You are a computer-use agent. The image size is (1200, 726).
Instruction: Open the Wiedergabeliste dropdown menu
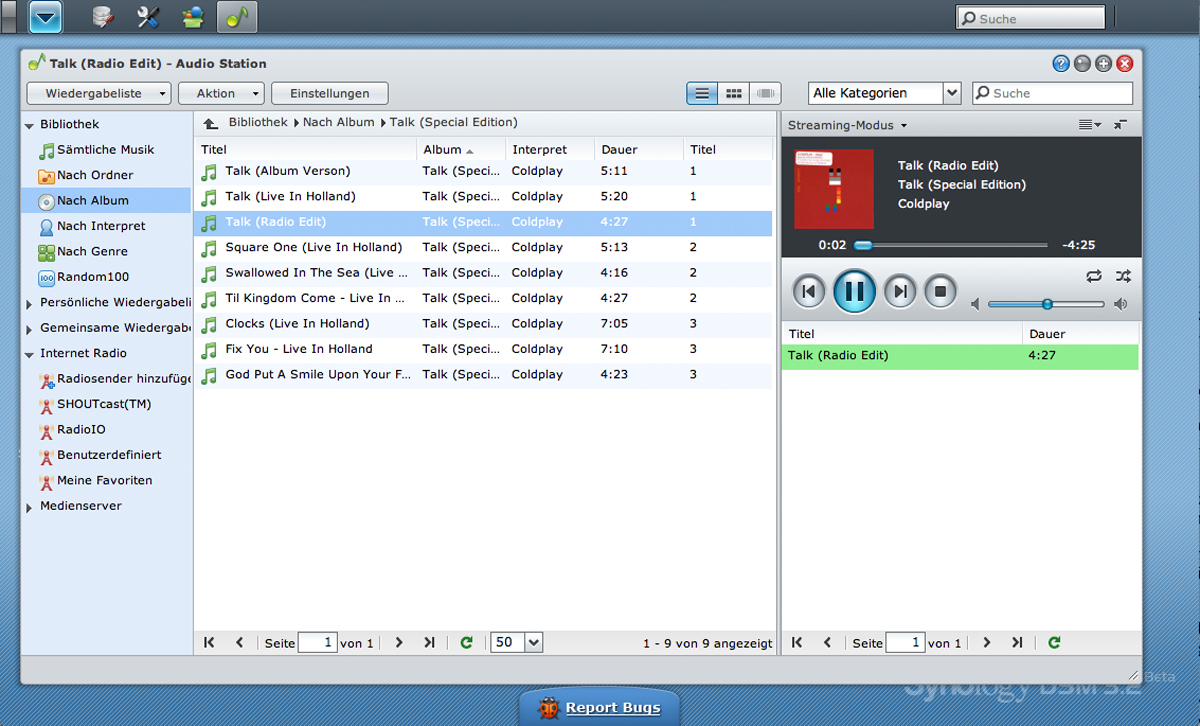point(99,93)
